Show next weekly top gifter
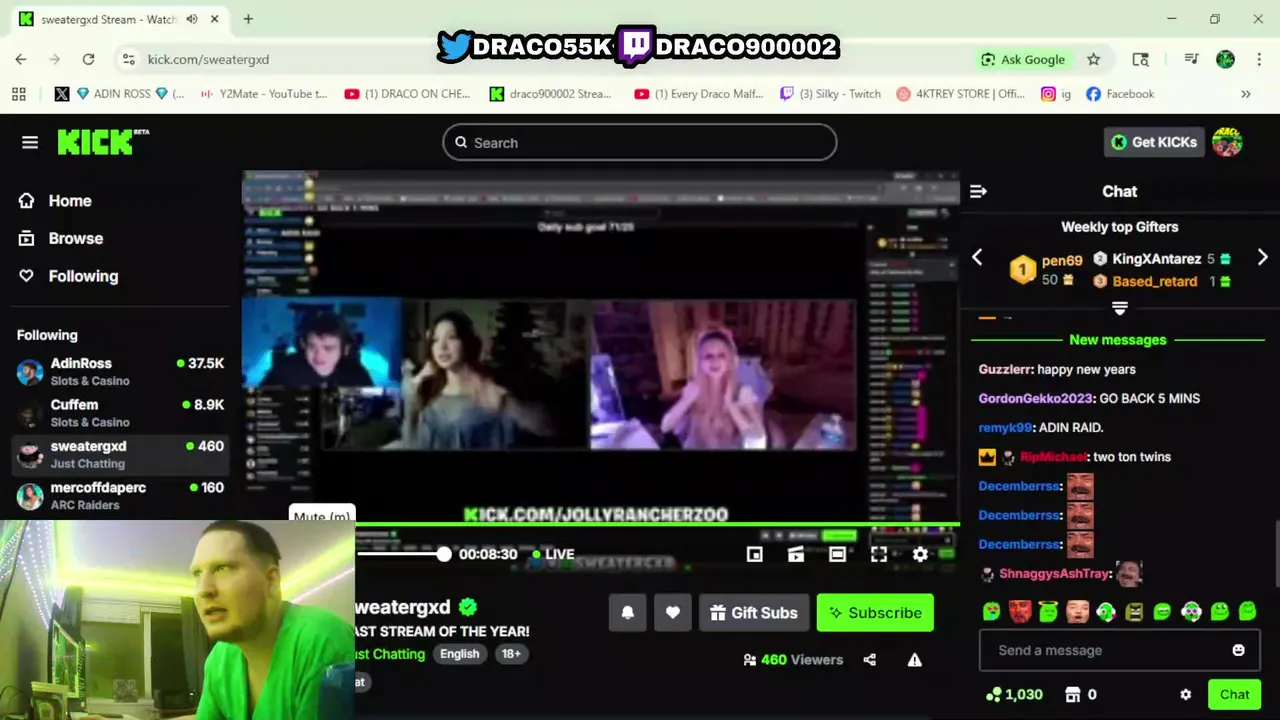1280x720 pixels. (1262, 258)
